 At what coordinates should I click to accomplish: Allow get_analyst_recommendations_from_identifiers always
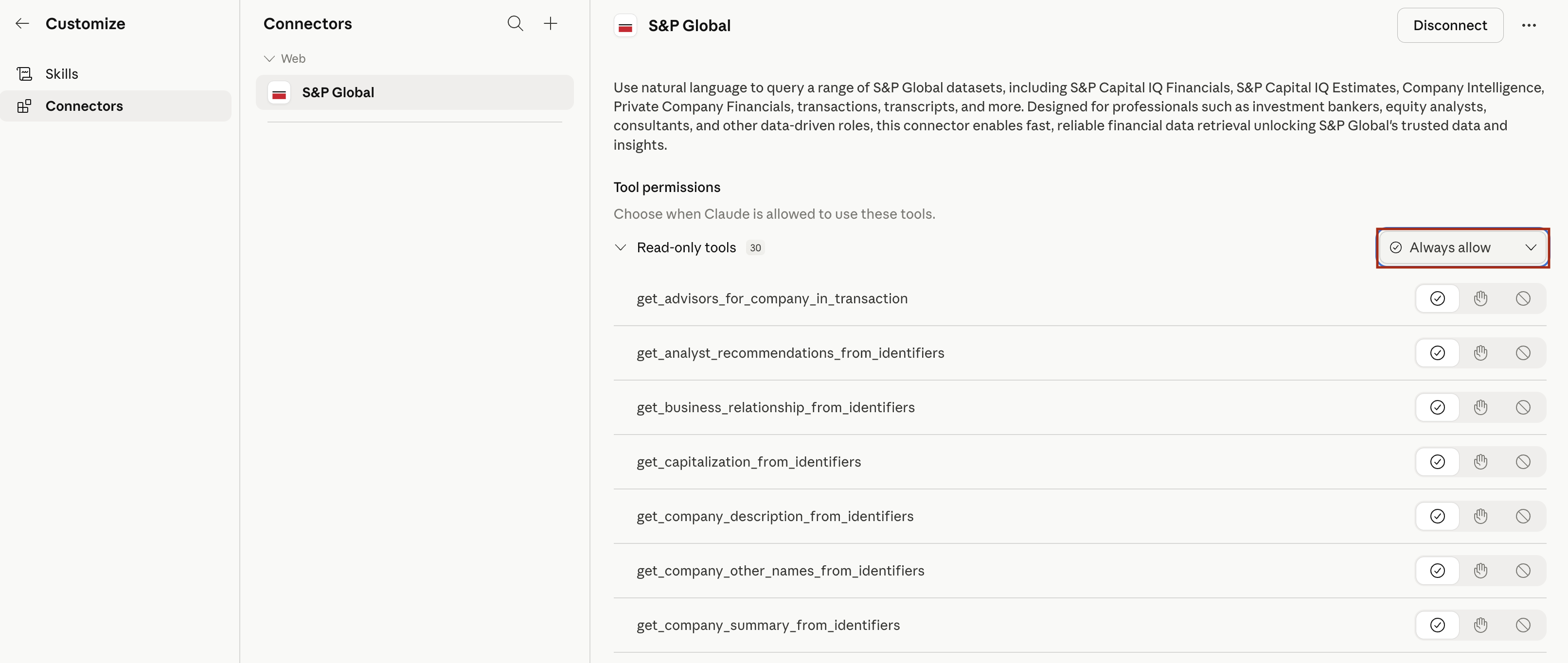pos(1437,353)
